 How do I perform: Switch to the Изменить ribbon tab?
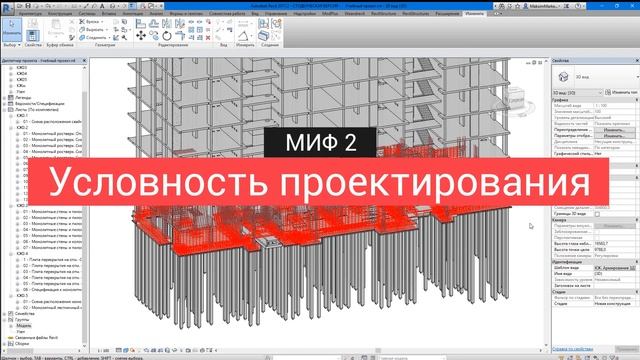coord(474,13)
